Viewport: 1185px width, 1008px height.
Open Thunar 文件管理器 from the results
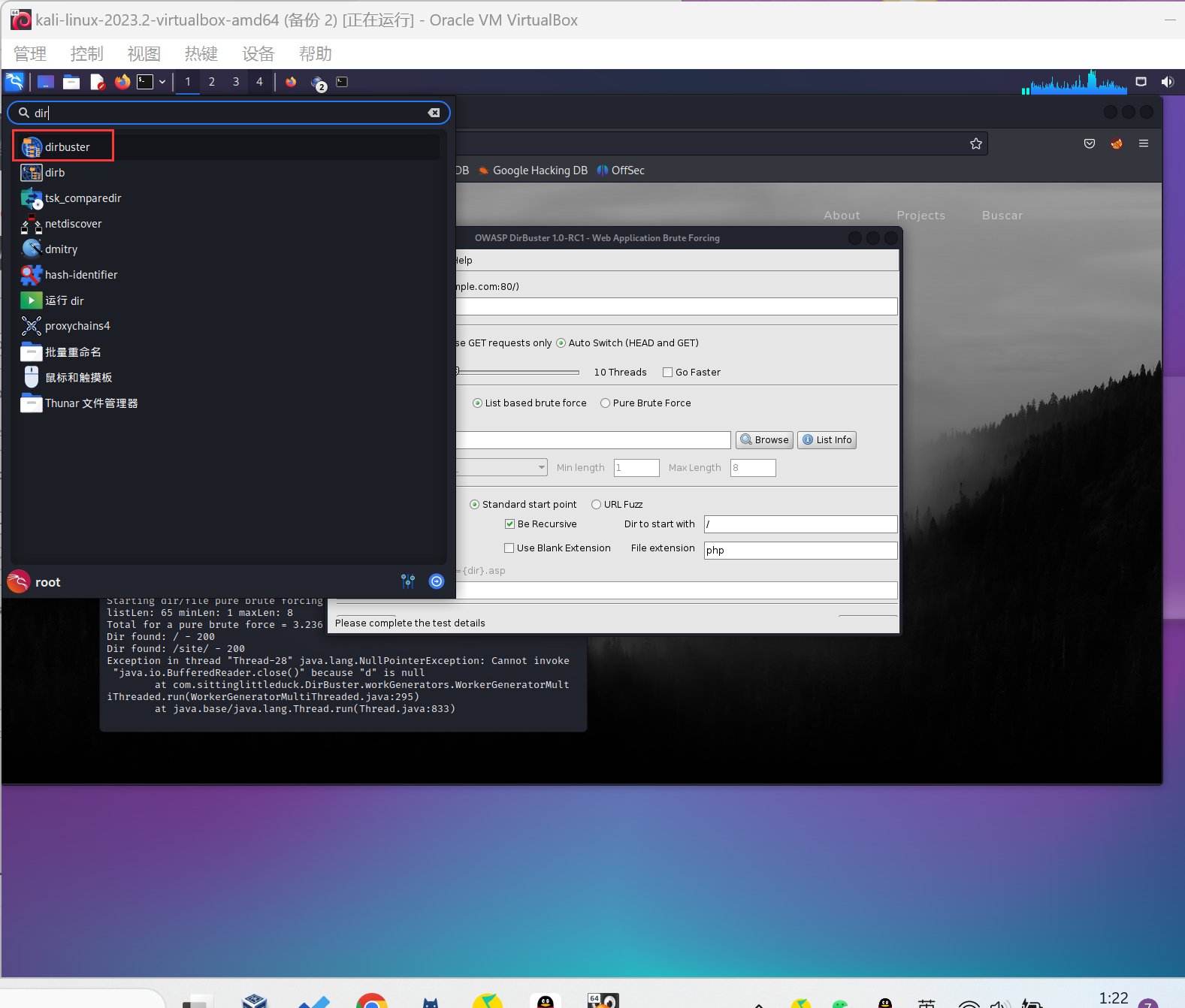[229, 403]
